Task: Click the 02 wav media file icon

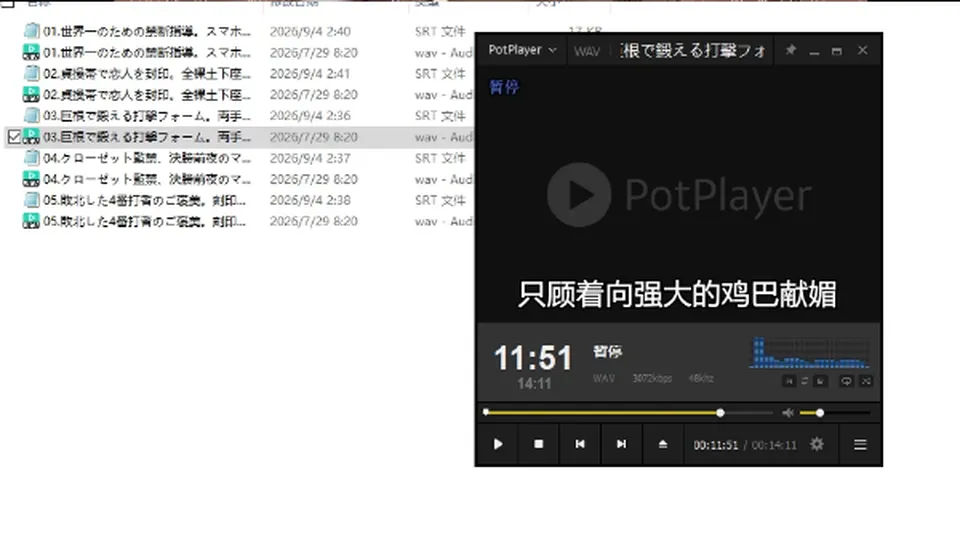Action: point(31,94)
